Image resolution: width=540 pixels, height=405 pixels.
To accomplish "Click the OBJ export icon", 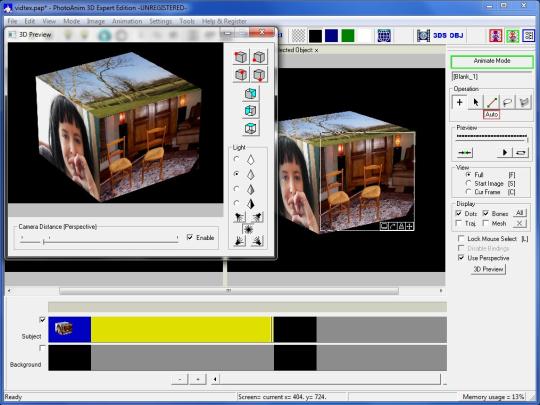I will point(456,35).
